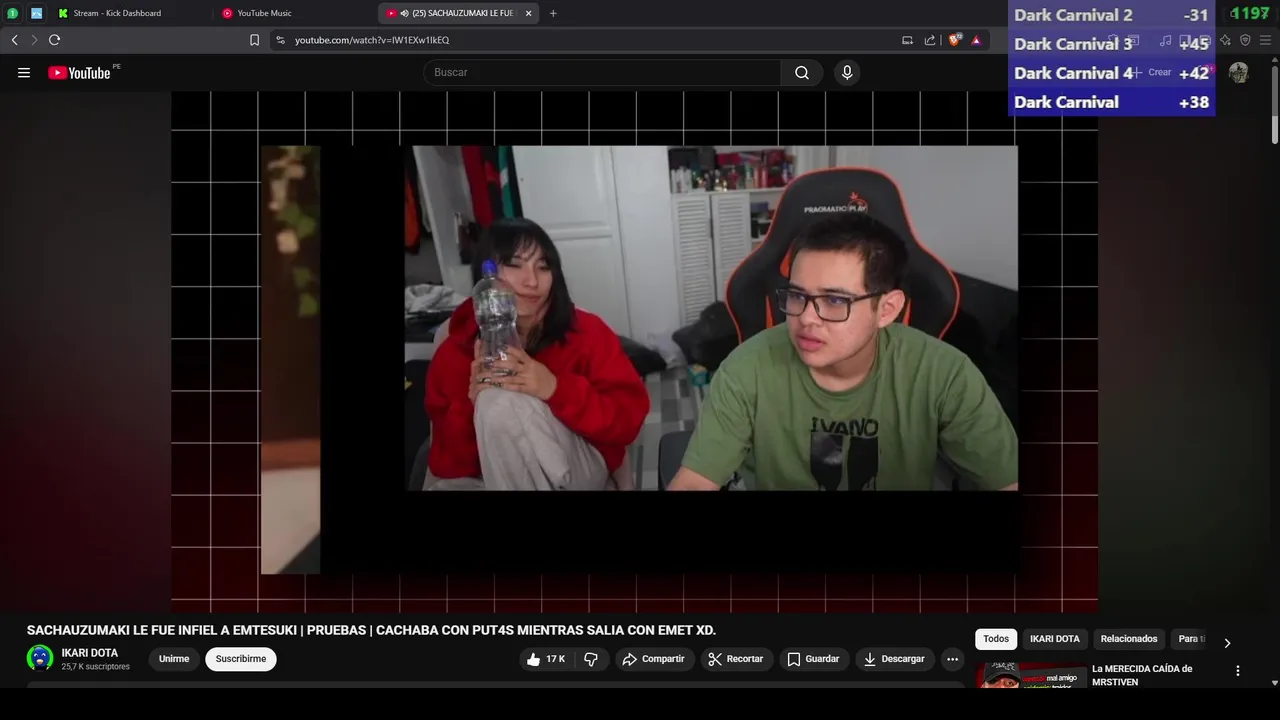Viewport: 1280px width, 720px height.
Task: Reload the page
Action: point(54,40)
